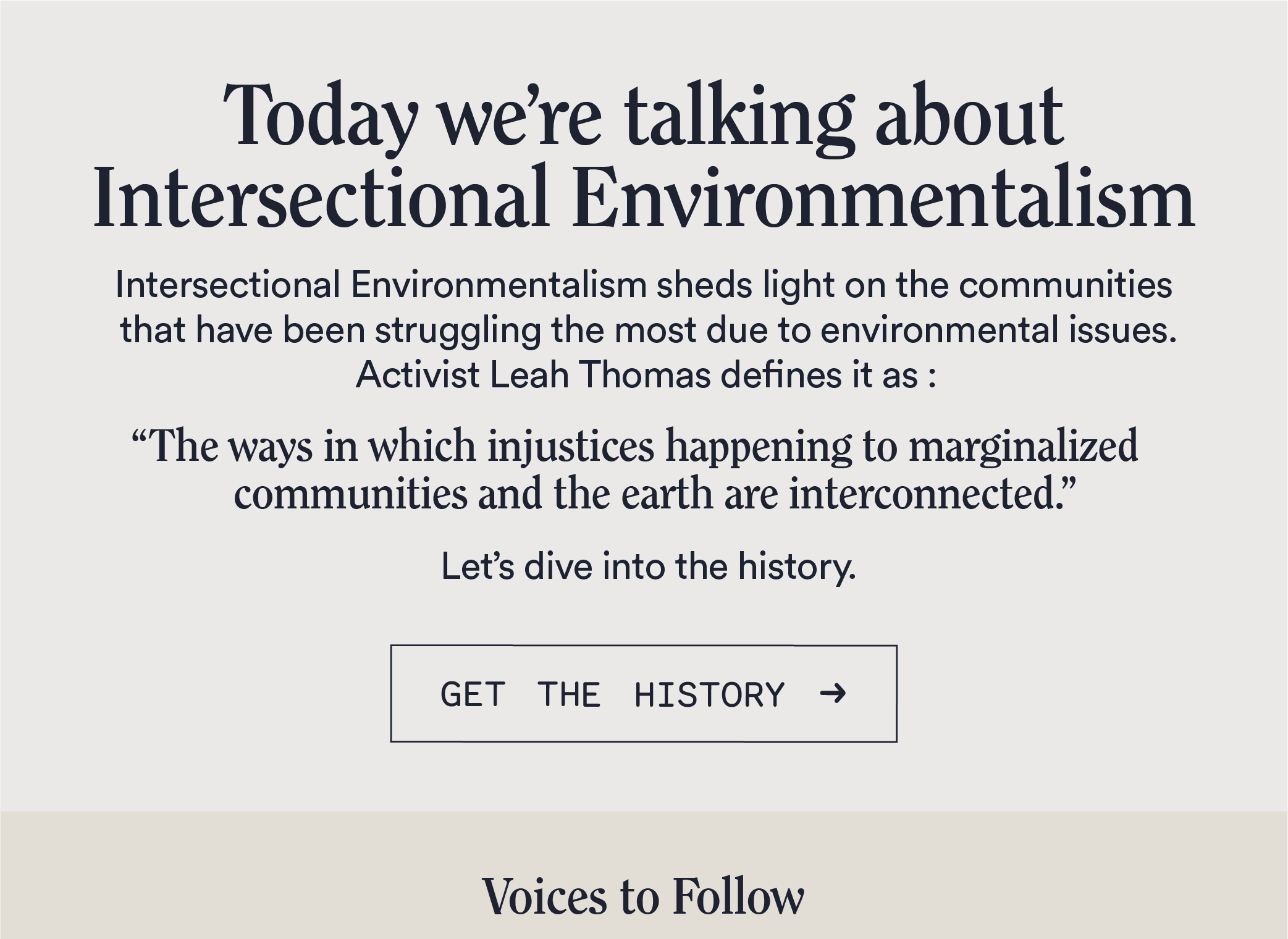Click the word "marginalized" in the quote
This screenshot has height=939, width=1288.
point(1023,447)
